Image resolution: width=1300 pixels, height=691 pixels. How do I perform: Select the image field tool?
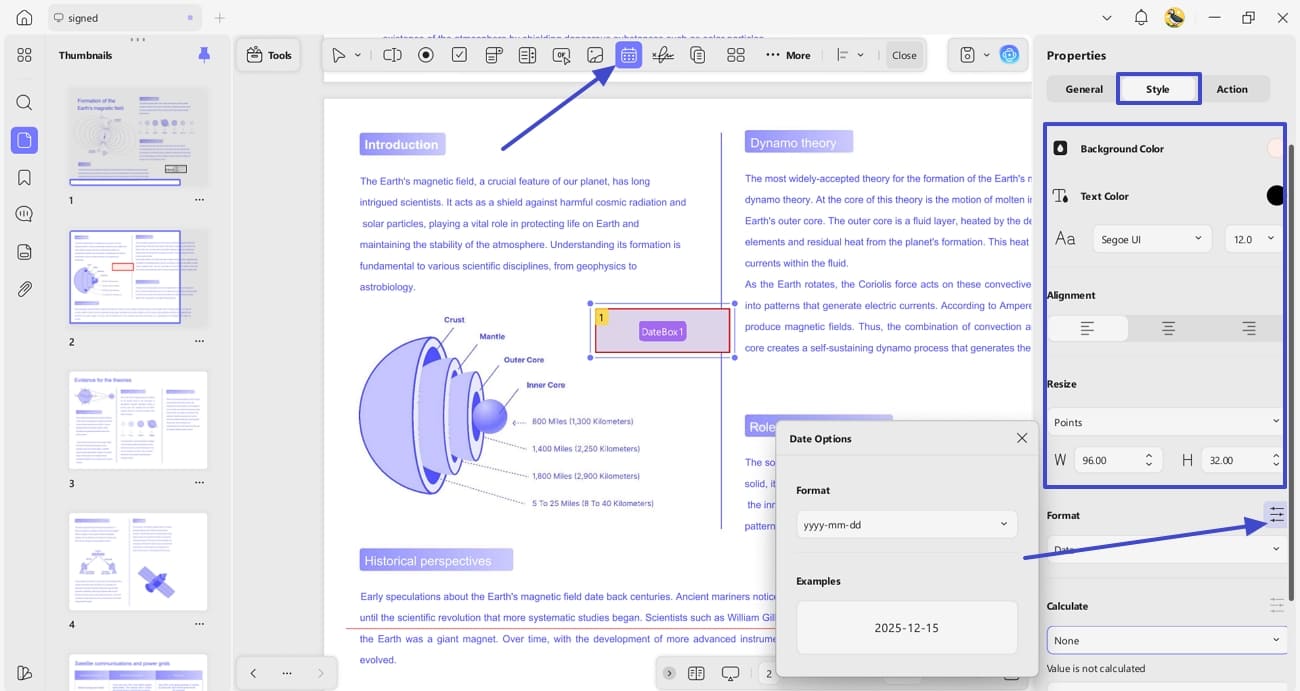coord(595,55)
